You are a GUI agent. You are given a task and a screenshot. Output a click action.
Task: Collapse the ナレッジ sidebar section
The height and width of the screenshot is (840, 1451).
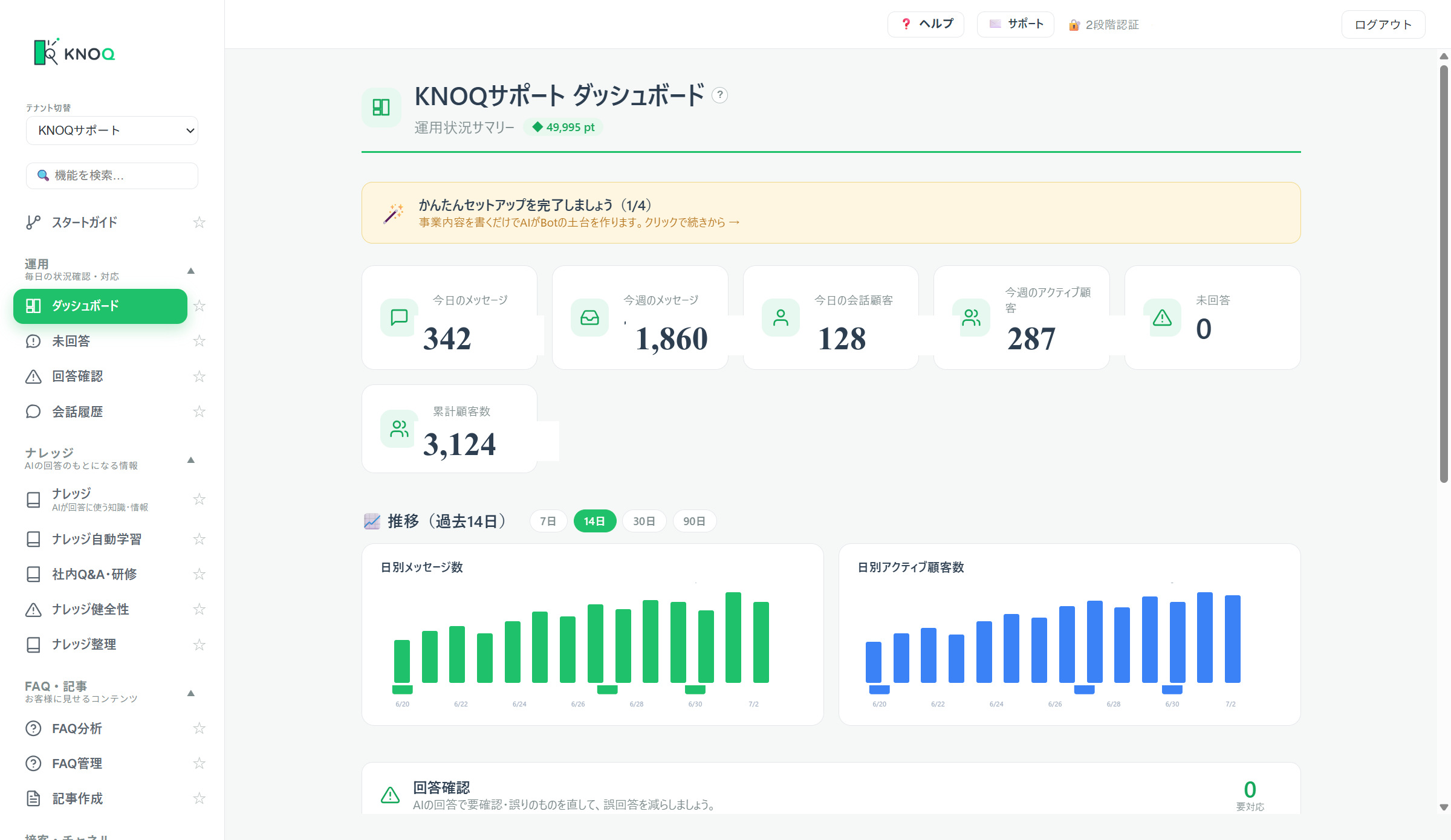coord(190,460)
